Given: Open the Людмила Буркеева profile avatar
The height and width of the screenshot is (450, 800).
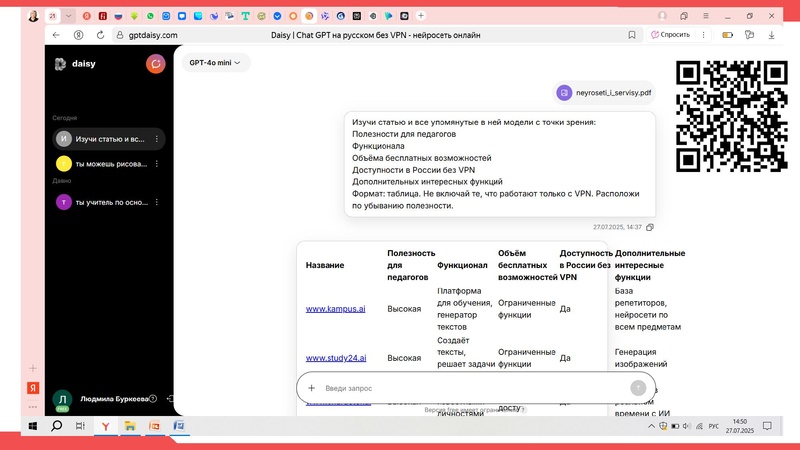Looking at the screenshot, I should pos(62,399).
